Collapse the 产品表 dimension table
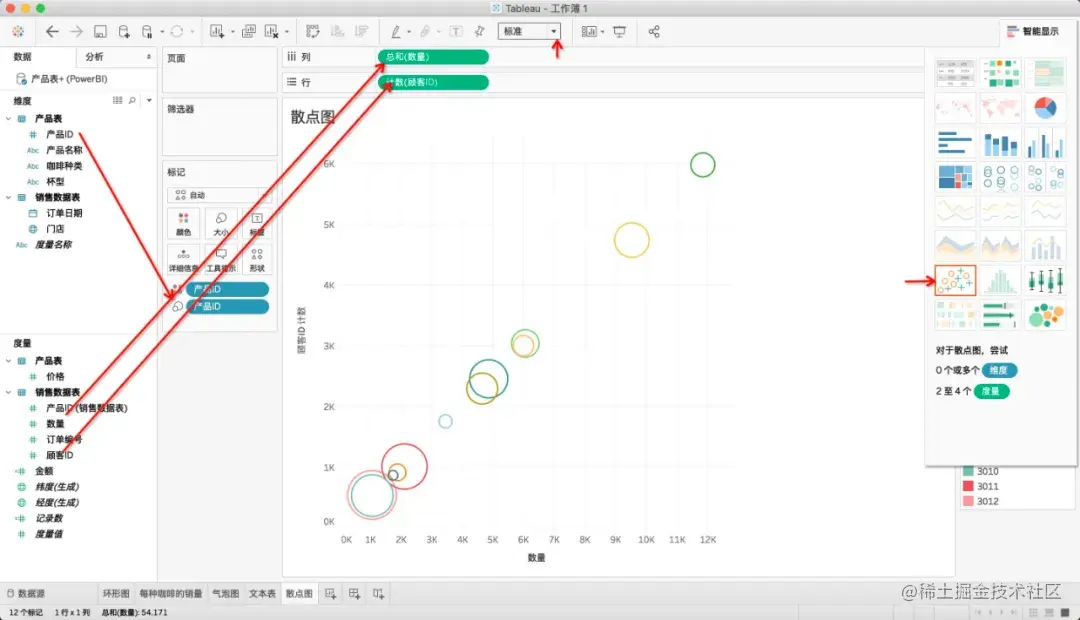1080x620 pixels. click(8, 118)
